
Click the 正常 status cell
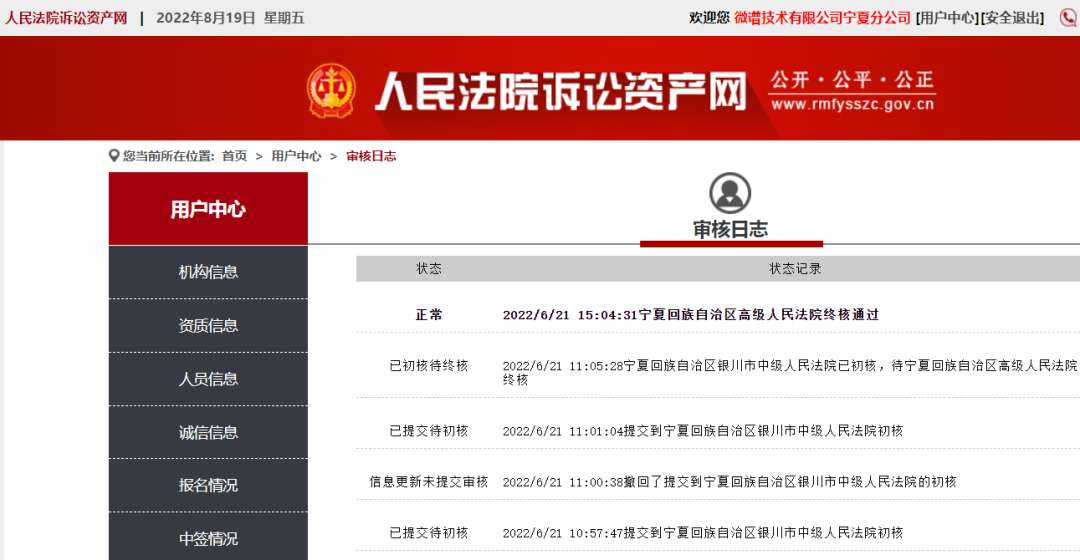point(428,315)
